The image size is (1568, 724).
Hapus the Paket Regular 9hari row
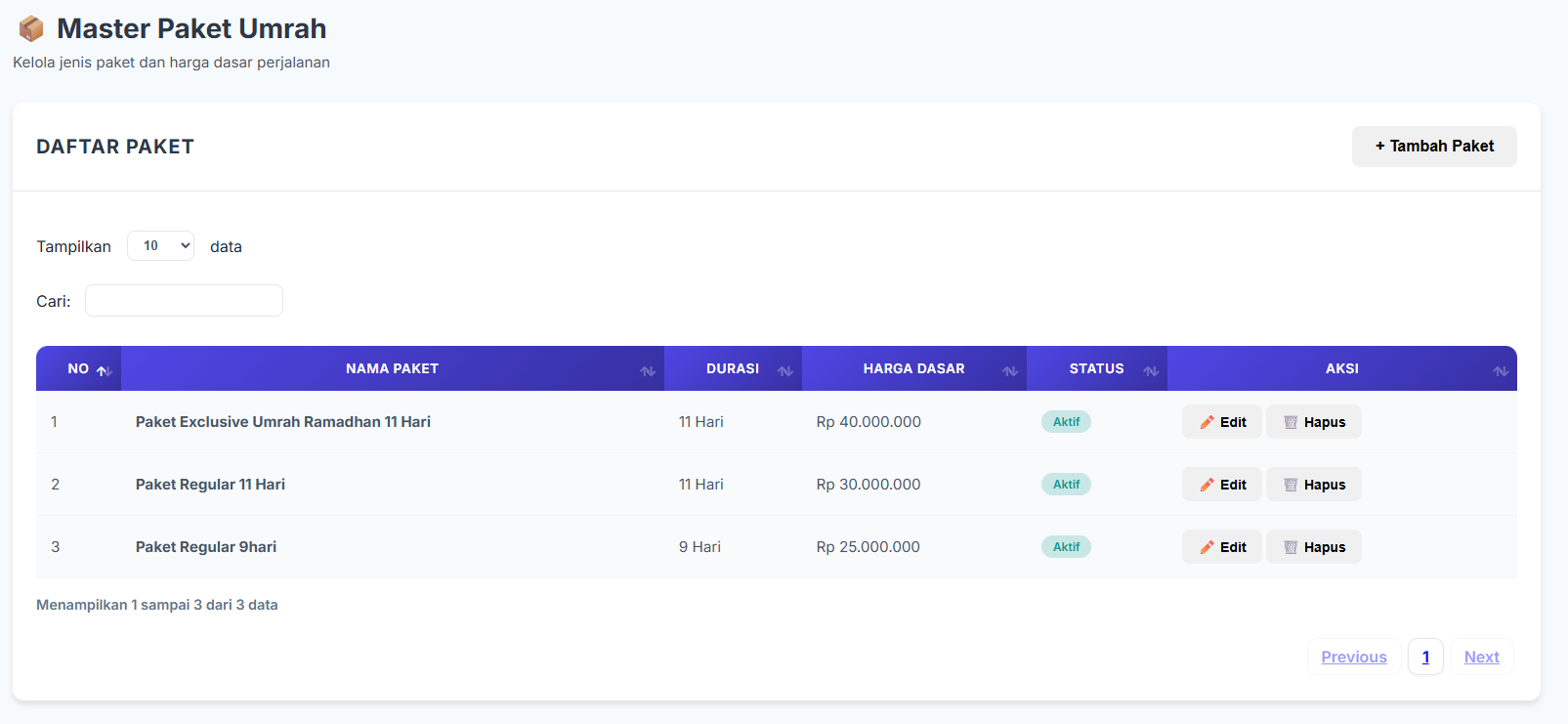coord(1313,547)
